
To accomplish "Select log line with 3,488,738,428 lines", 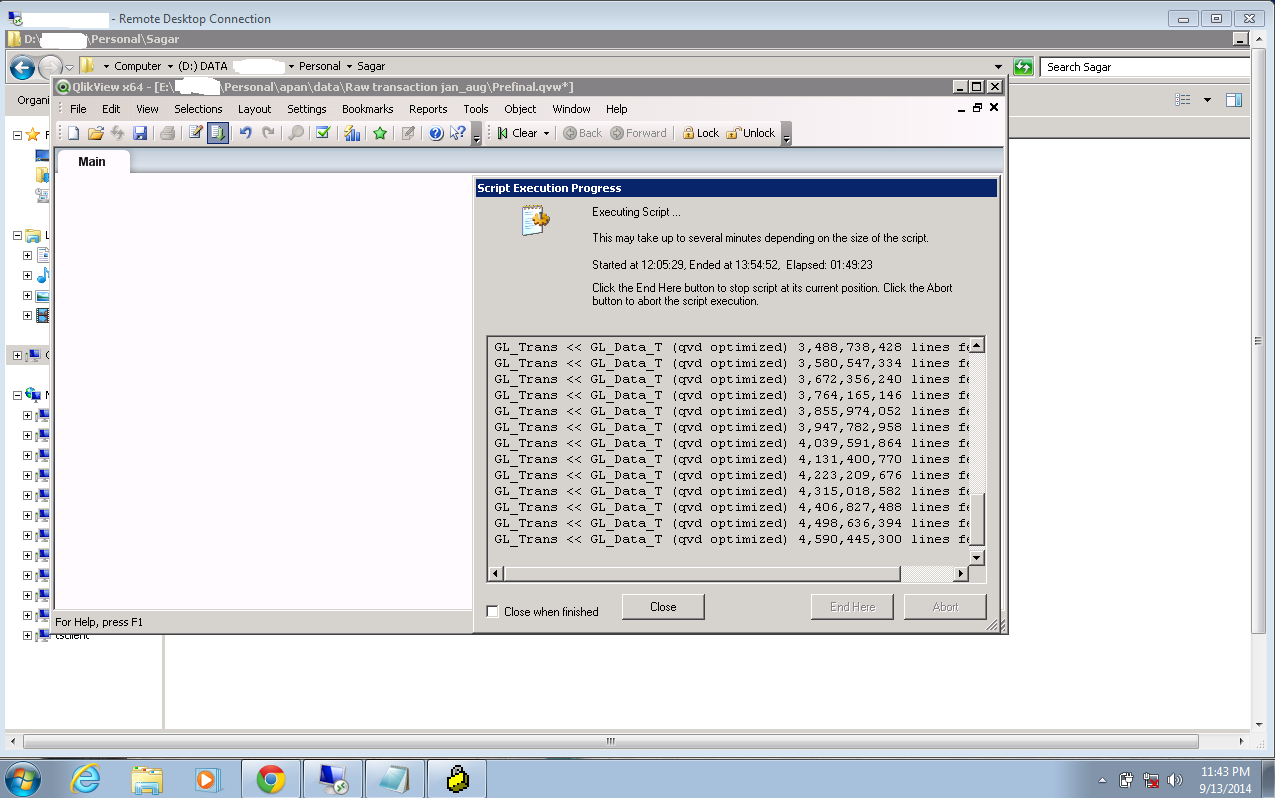I will point(730,347).
